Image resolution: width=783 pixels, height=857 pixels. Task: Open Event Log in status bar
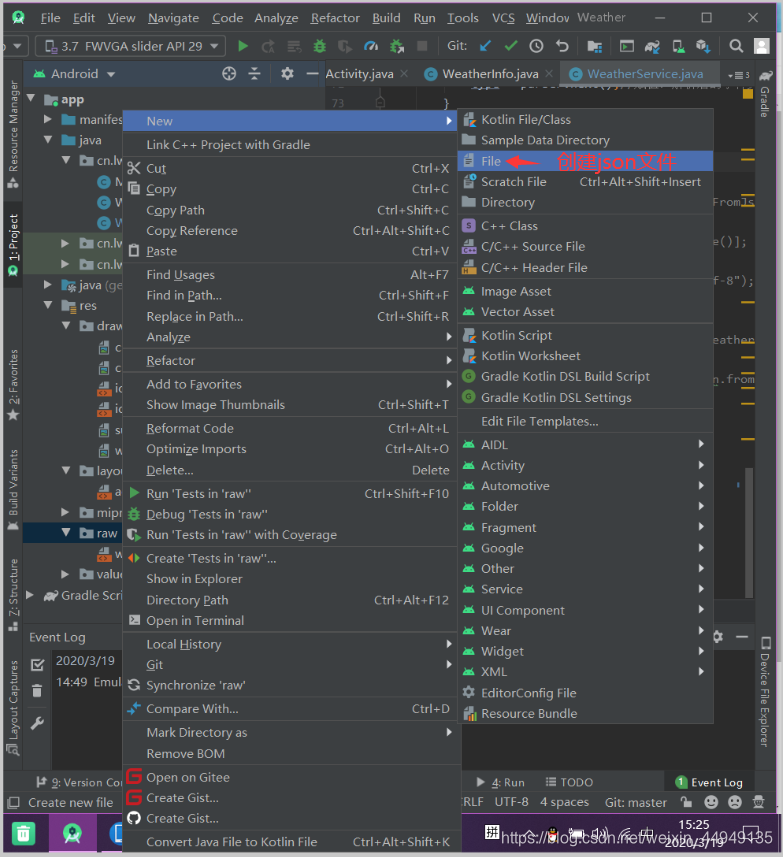point(709,782)
